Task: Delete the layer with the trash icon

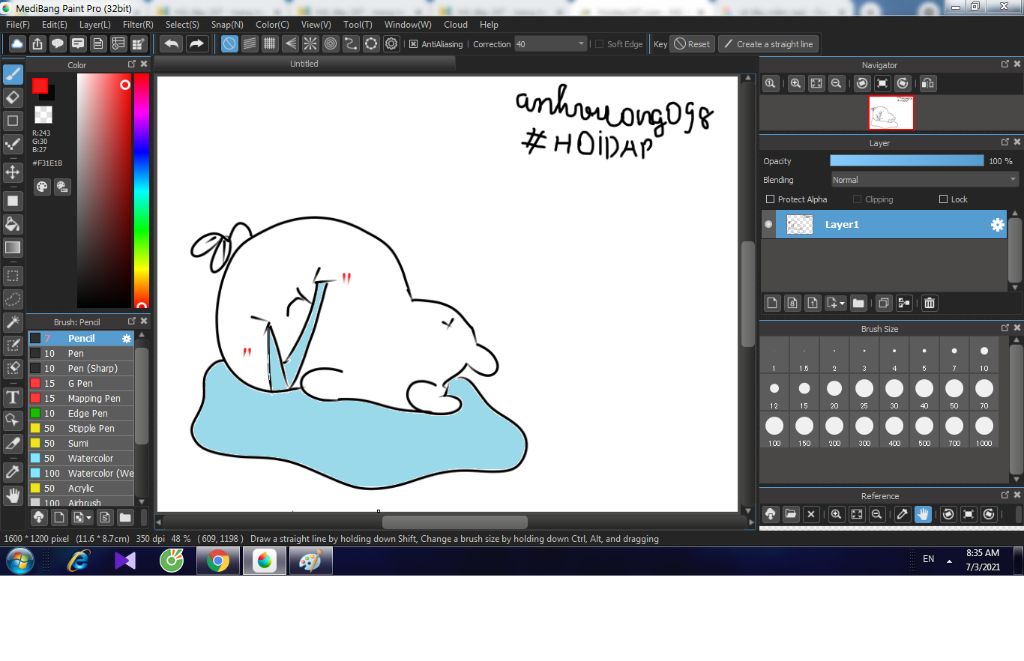Action: pyautogui.click(x=929, y=302)
